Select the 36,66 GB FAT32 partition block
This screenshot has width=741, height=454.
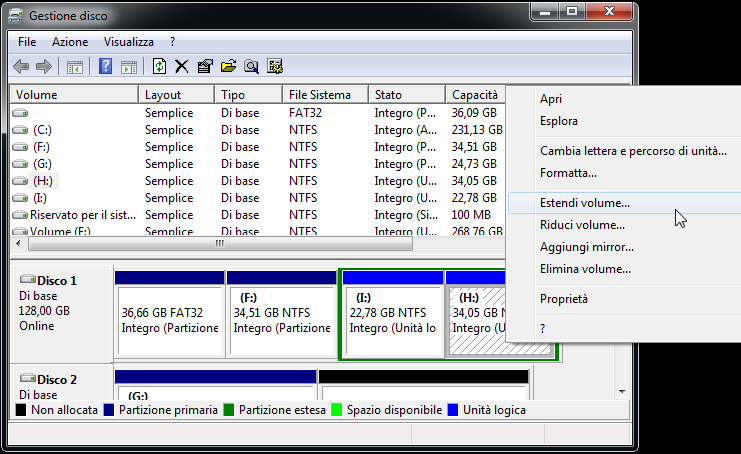(x=170, y=313)
